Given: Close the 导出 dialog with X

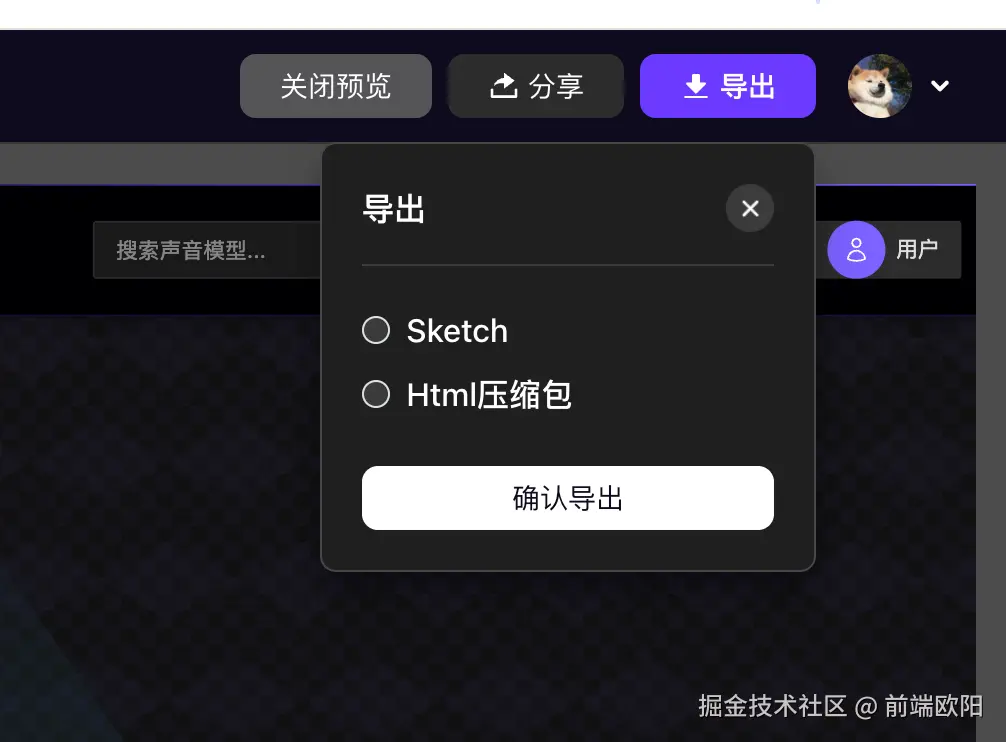Looking at the screenshot, I should (x=749, y=208).
